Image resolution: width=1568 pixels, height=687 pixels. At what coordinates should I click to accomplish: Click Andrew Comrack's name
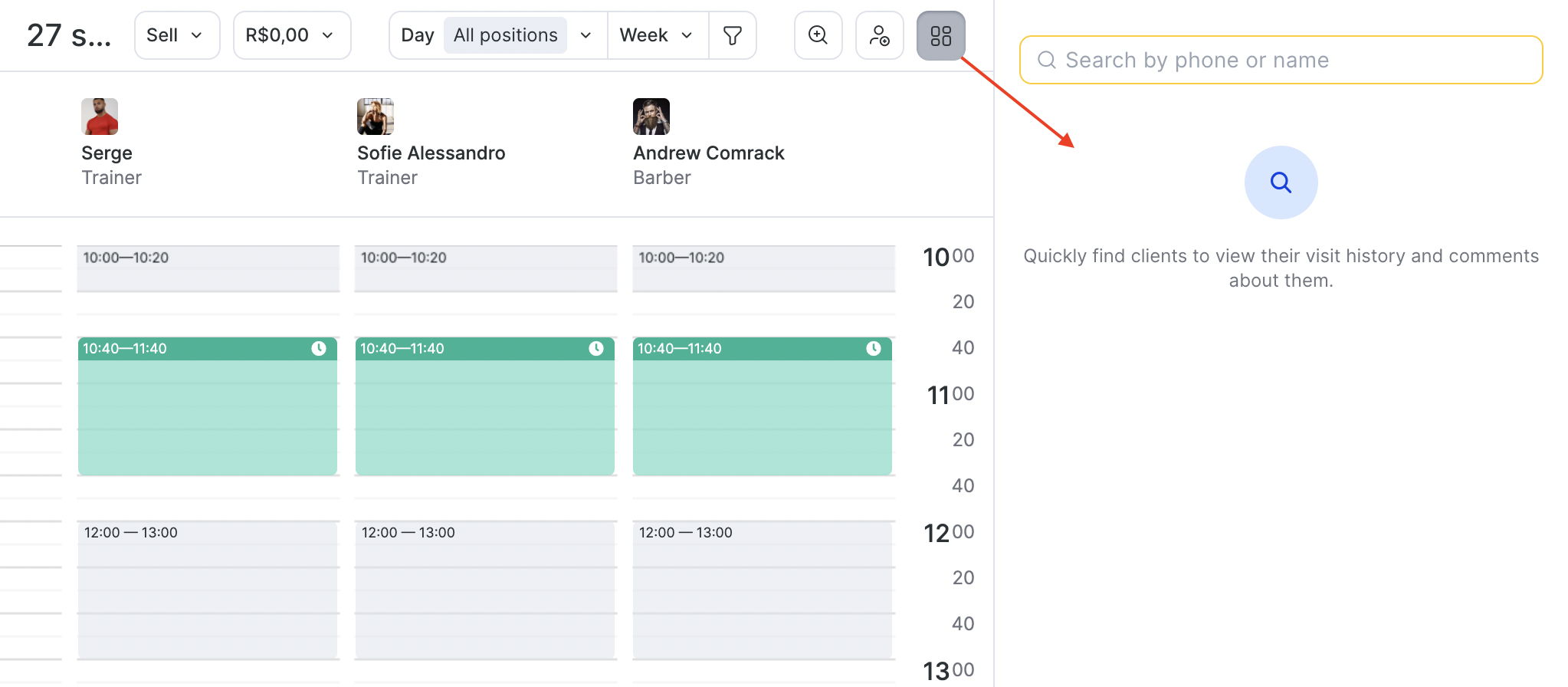708,153
